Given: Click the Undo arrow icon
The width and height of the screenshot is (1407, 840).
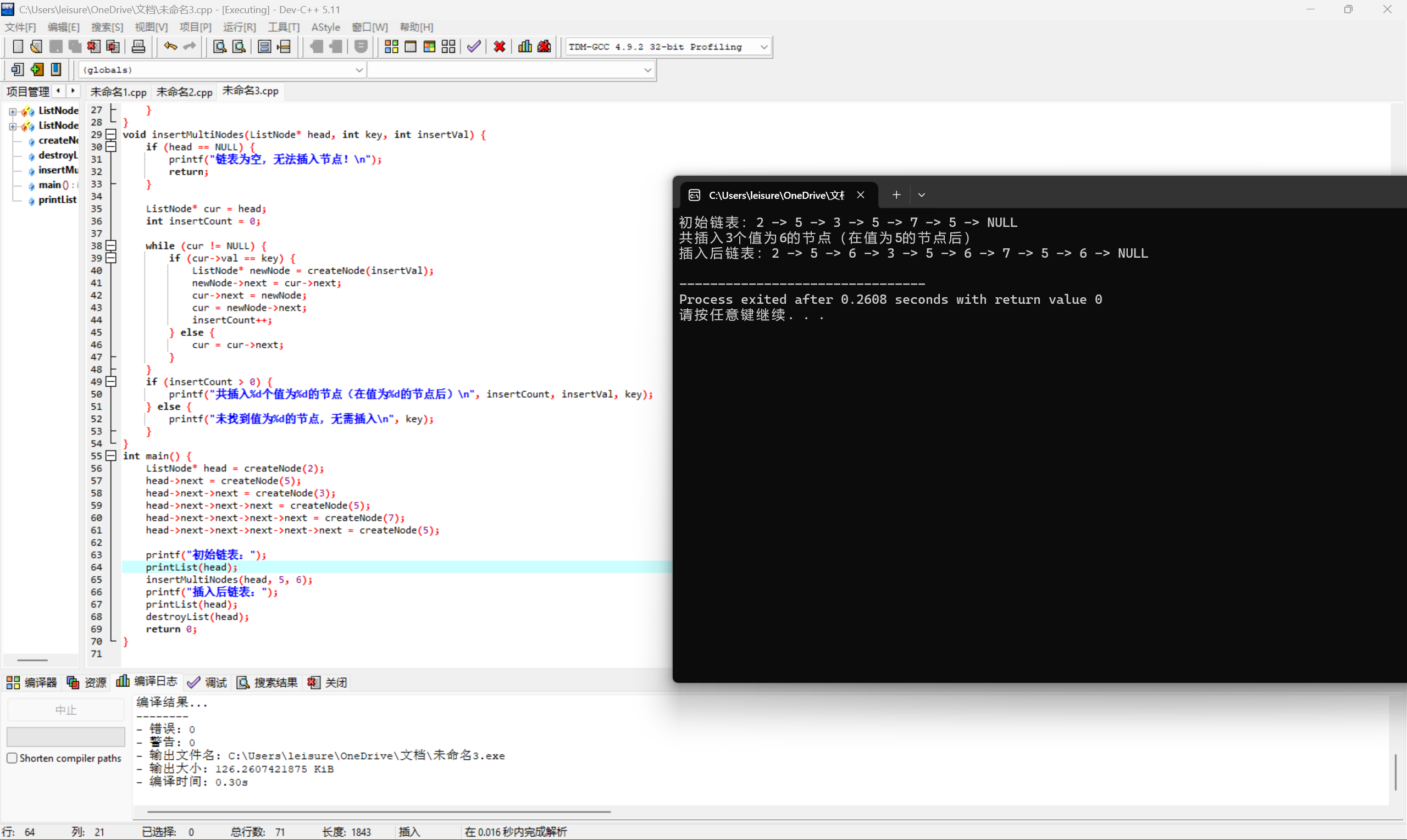Looking at the screenshot, I should coord(170,46).
